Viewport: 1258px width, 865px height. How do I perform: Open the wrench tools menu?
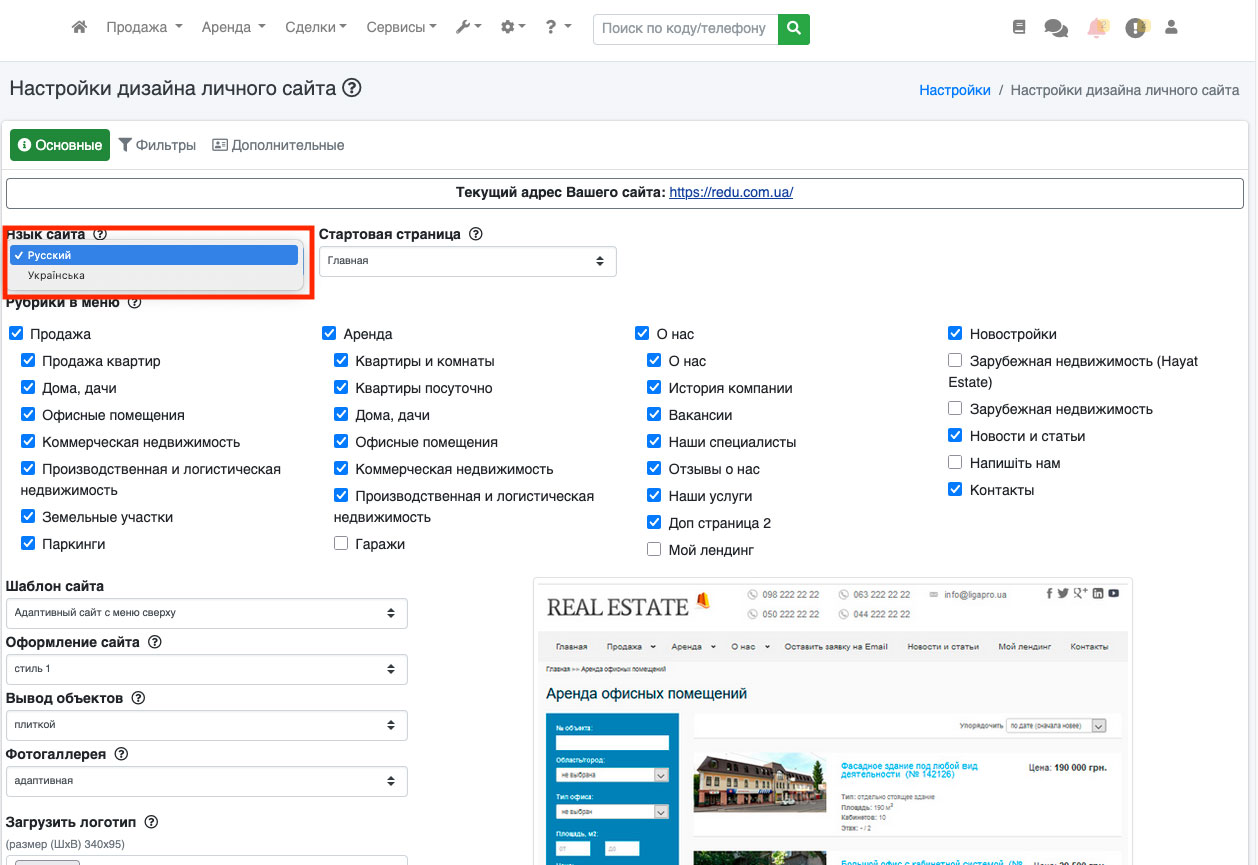[468, 28]
